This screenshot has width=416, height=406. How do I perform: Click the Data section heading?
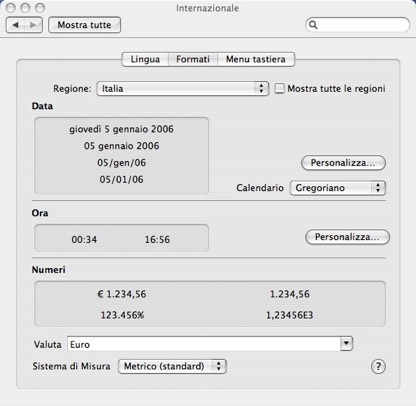(42, 106)
